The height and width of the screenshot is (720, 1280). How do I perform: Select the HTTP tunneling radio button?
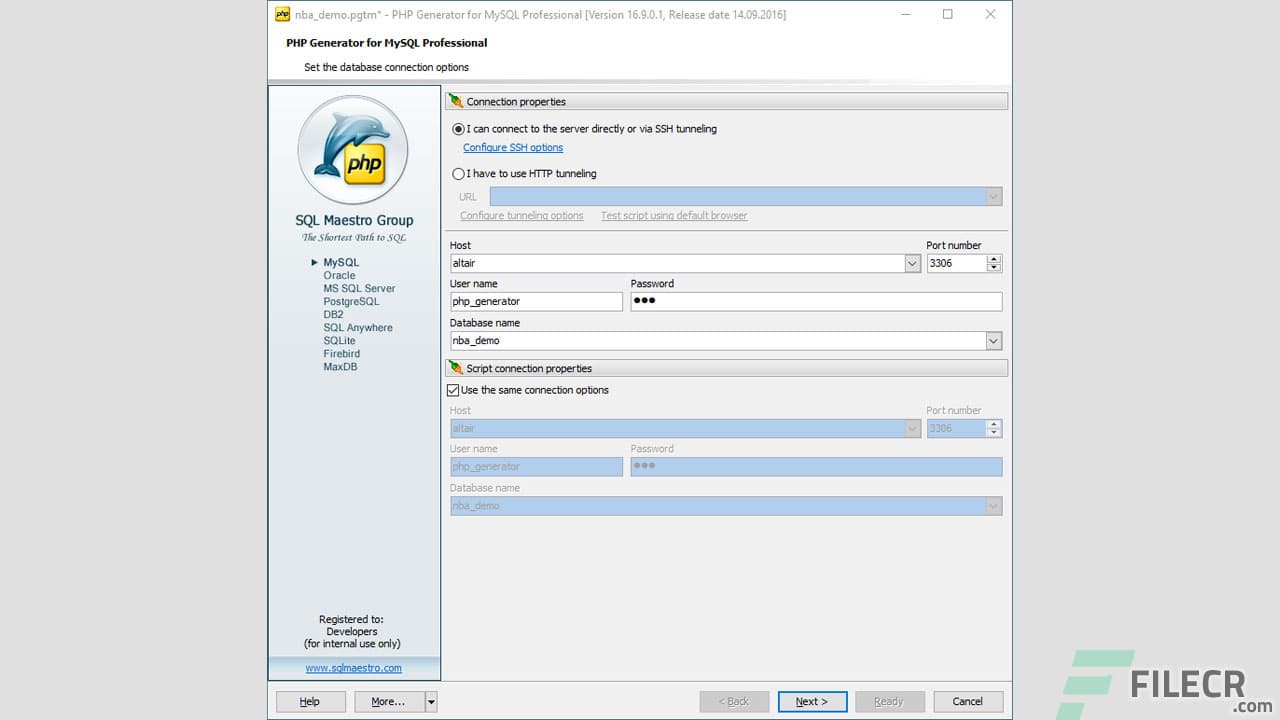pyautogui.click(x=458, y=173)
